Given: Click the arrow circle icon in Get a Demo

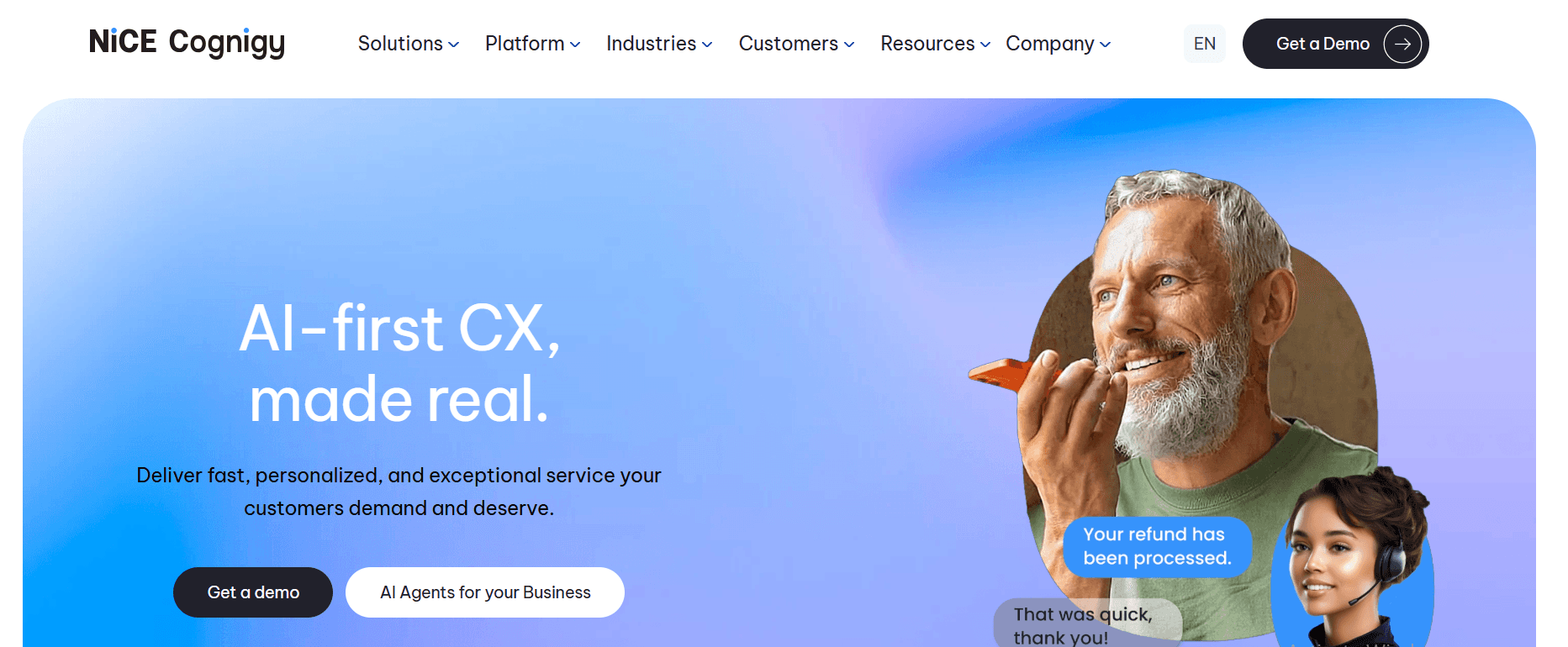Looking at the screenshot, I should [x=1402, y=44].
